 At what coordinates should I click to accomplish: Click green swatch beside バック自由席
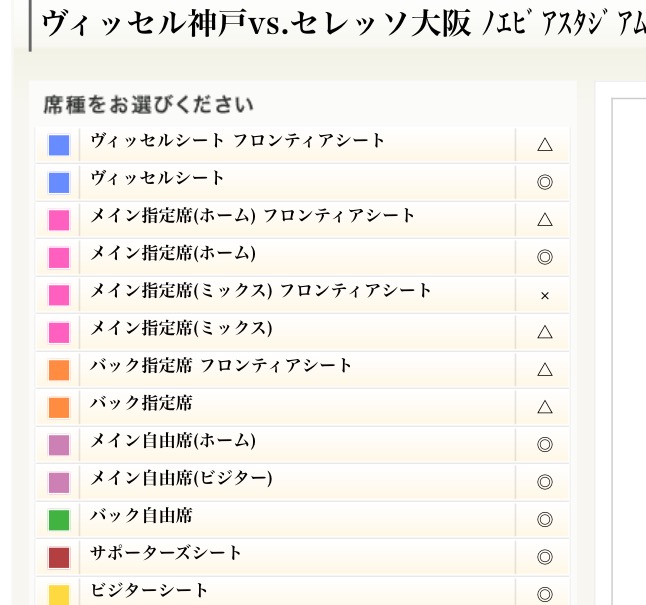pos(59,520)
